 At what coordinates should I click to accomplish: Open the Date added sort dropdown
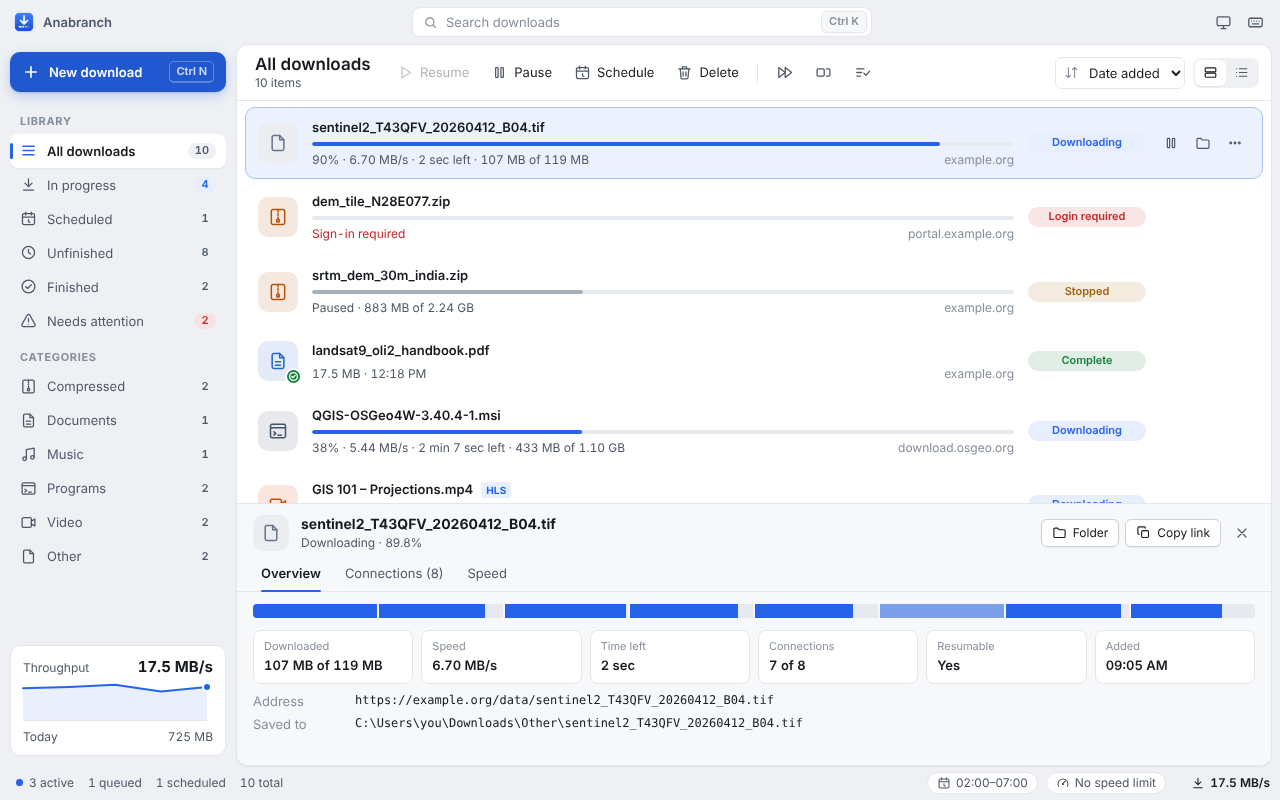pyautogui.click(x=1120, y=73)
